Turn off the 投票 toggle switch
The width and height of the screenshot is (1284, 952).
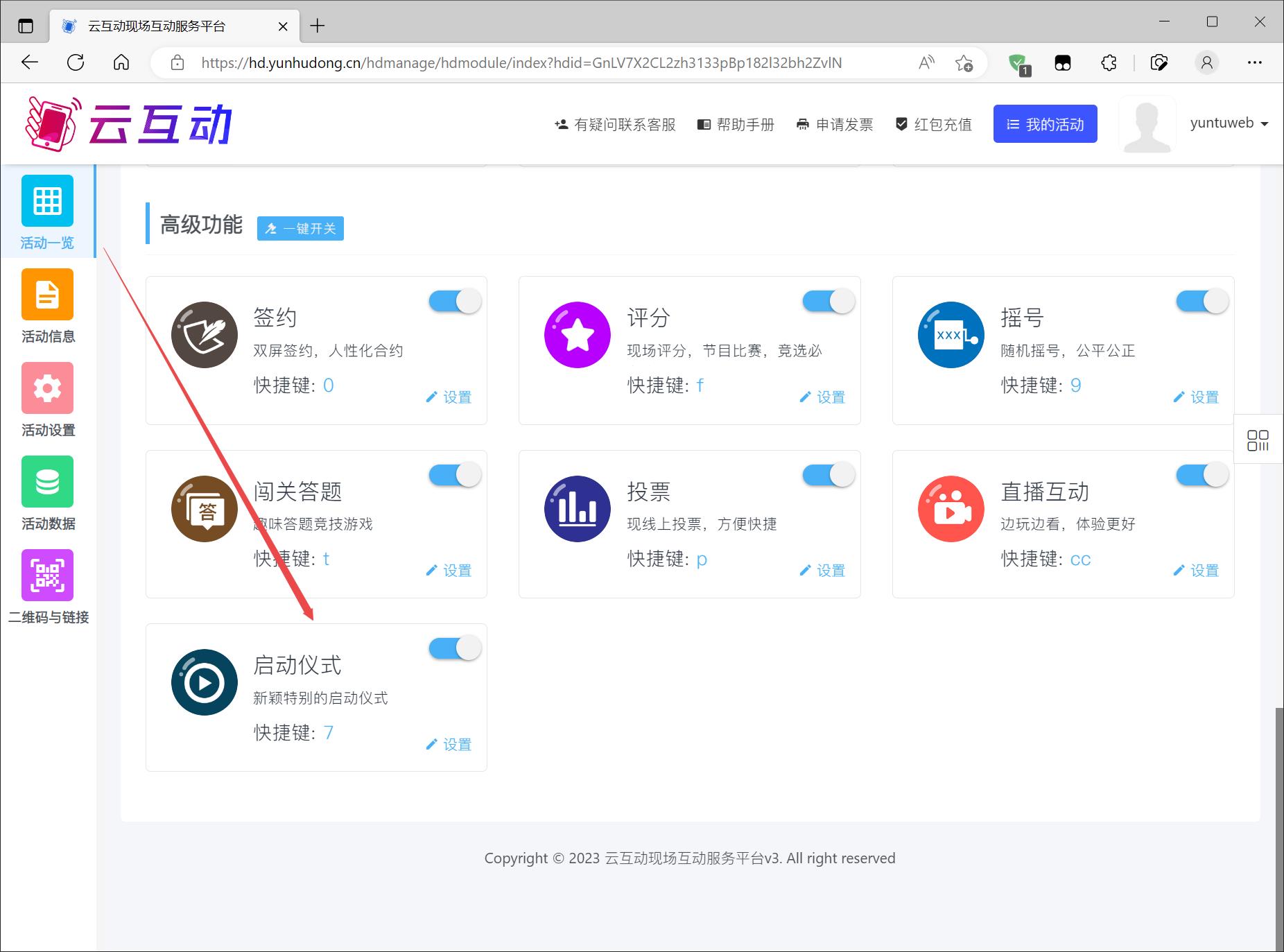tap(828, 475)
